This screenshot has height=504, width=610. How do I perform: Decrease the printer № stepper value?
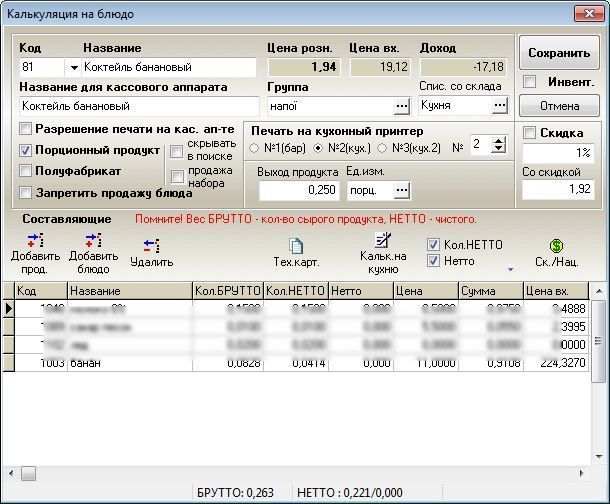click(498, 149)
